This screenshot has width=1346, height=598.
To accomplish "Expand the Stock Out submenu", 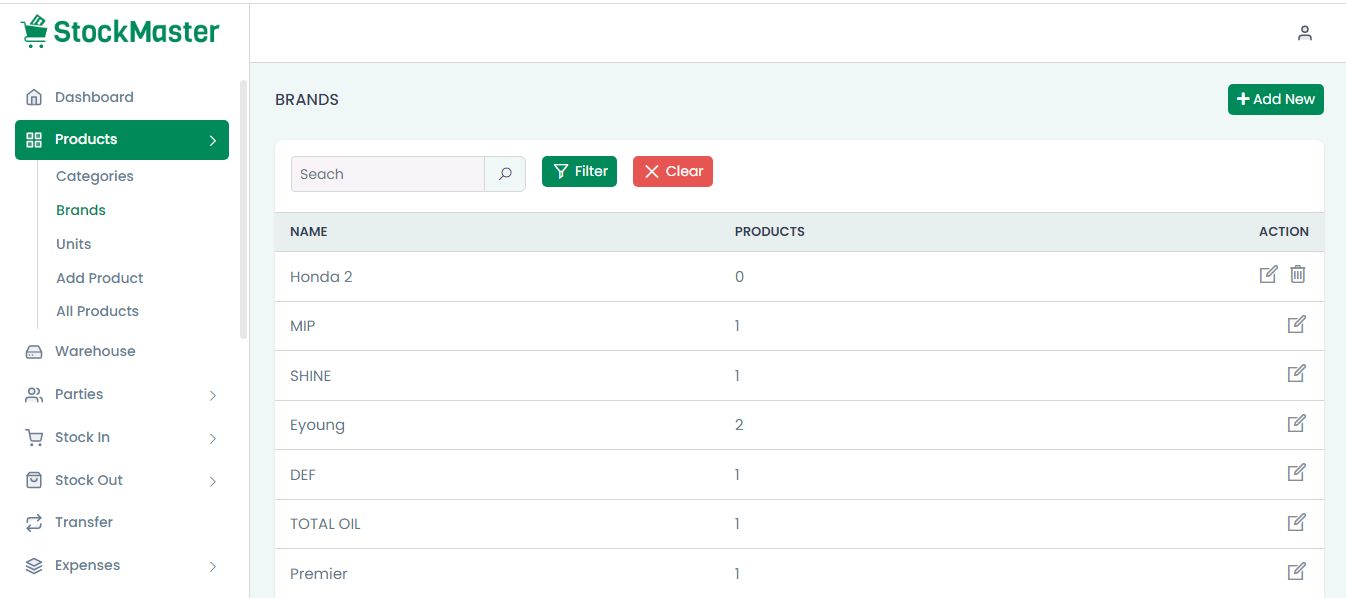I will click(212, 481).
